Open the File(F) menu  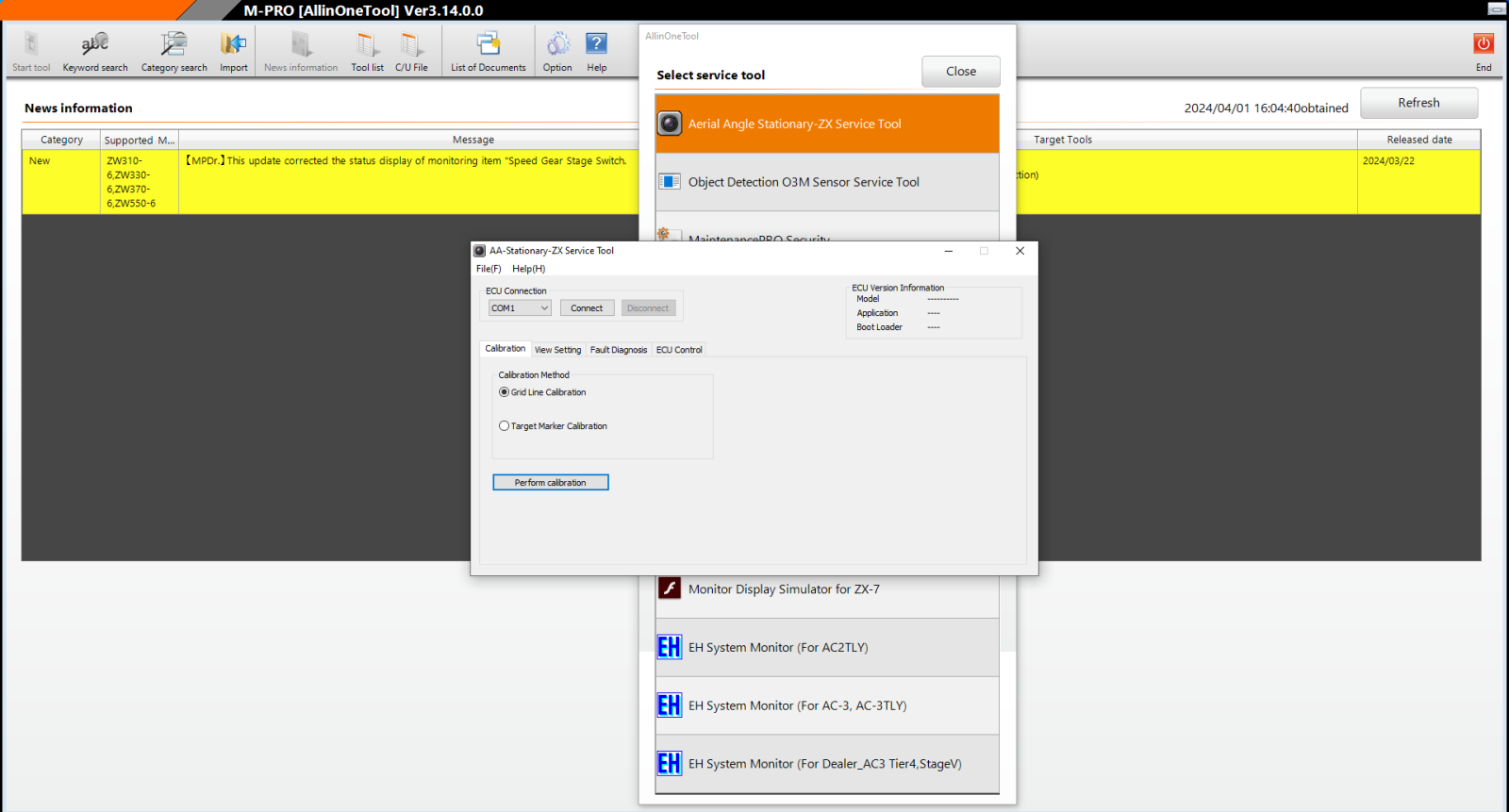point(489,269)
